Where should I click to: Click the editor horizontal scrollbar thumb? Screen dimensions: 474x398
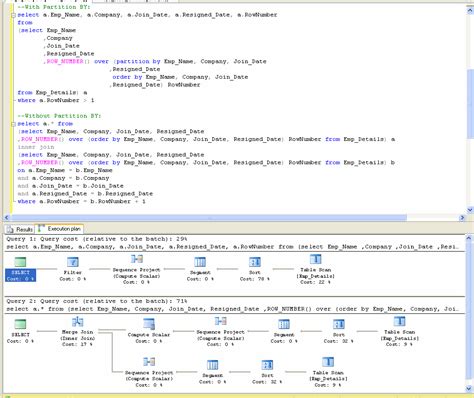pos(209,218)
